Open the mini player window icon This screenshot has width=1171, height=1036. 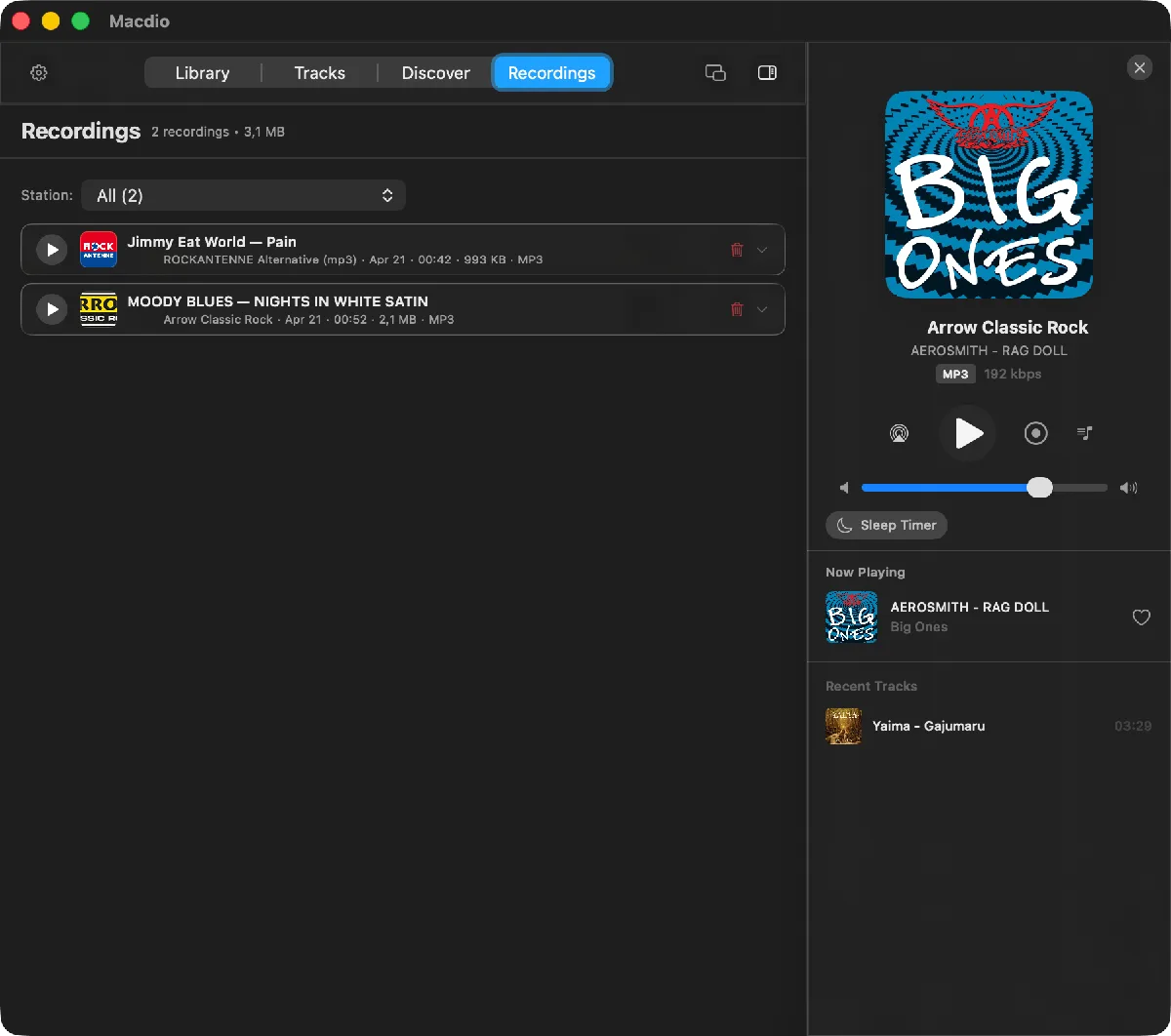715,73
